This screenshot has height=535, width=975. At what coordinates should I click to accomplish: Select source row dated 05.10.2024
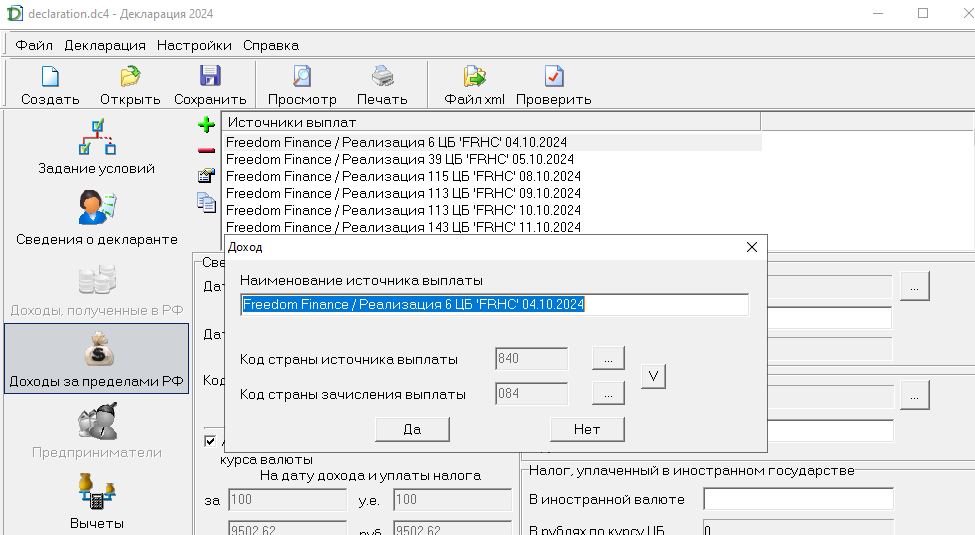pyautogui.click(x=492, y=159)
